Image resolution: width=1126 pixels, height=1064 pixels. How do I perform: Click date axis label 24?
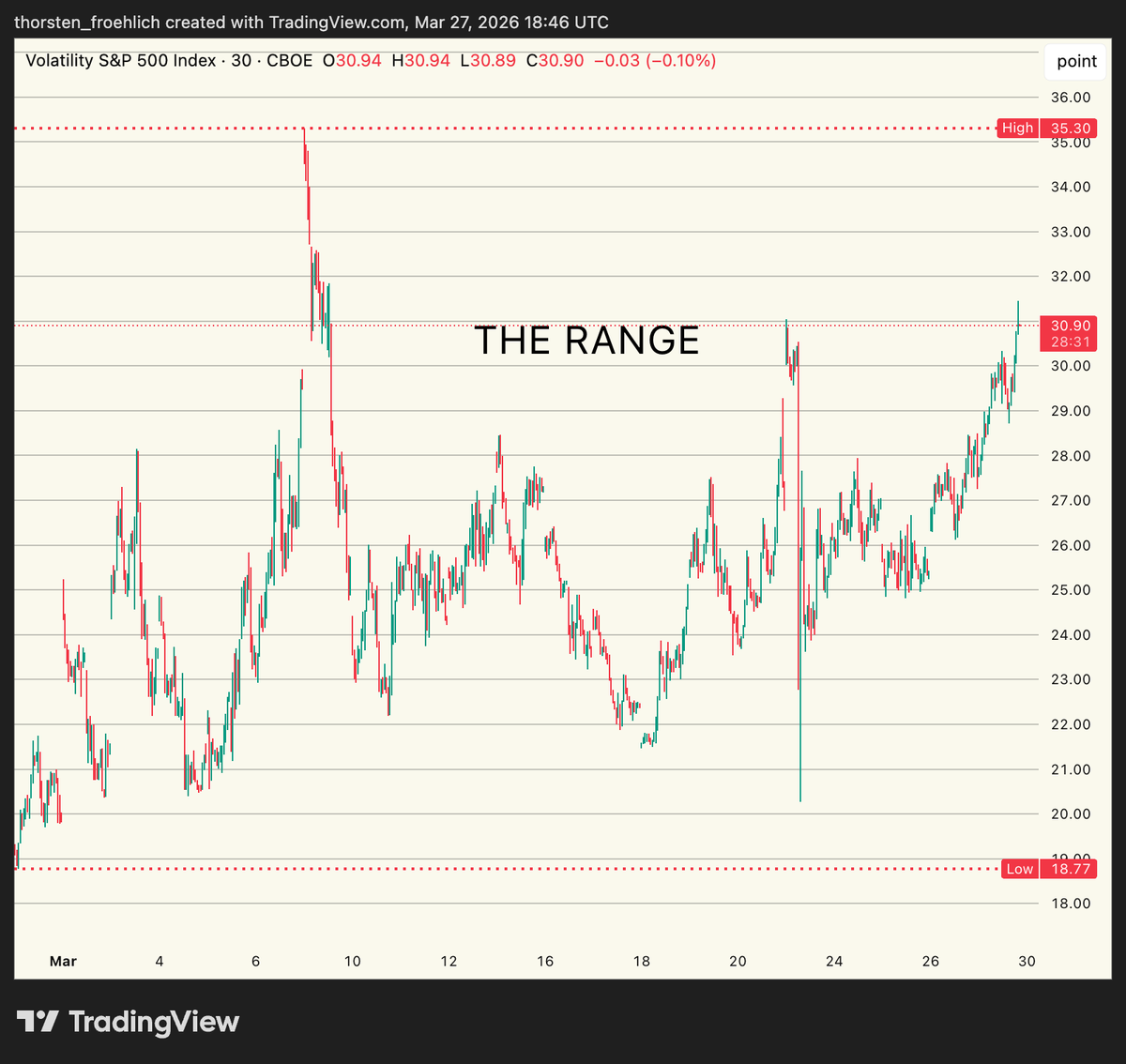coord(834,961)
